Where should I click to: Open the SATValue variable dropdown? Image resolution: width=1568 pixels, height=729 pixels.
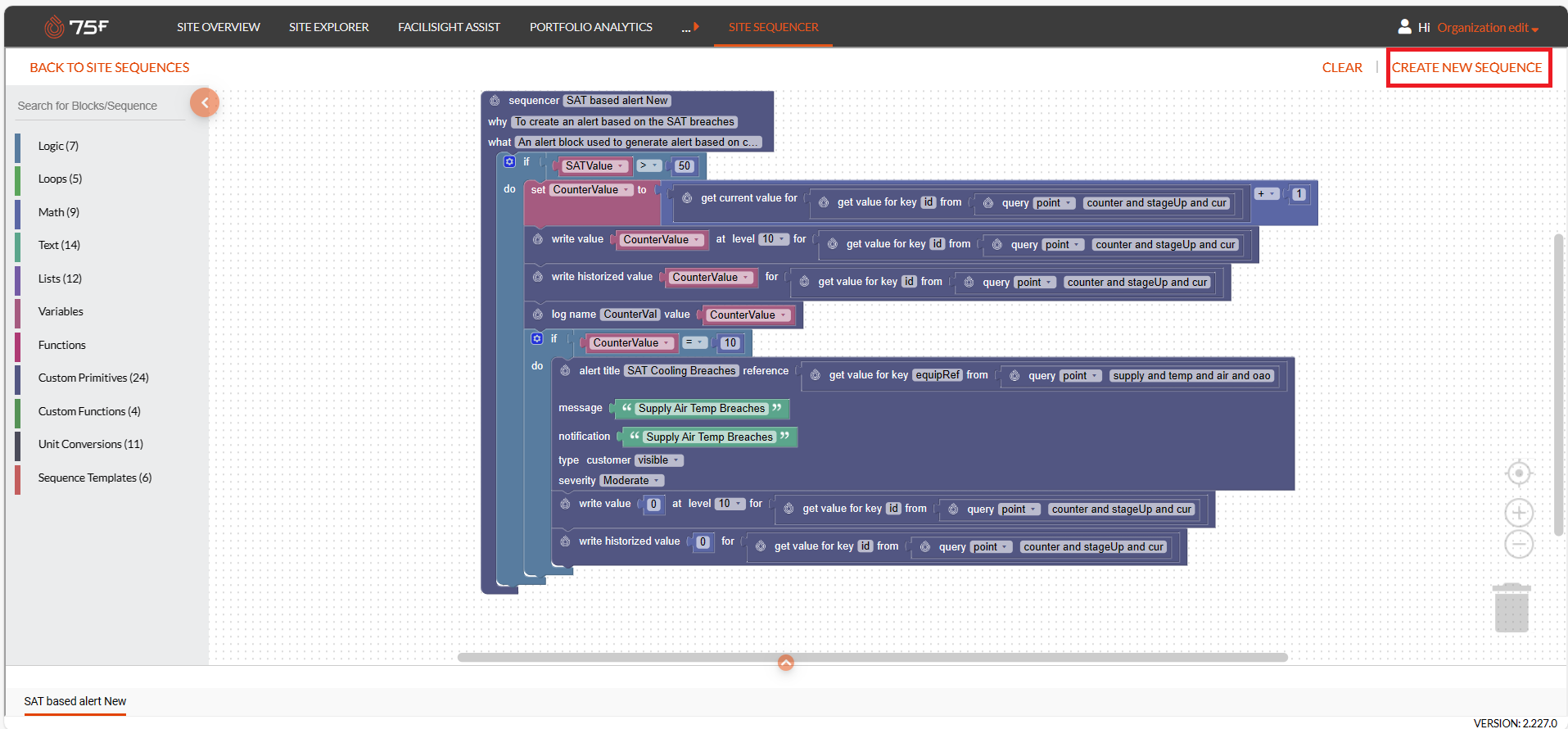click(595, 166)
